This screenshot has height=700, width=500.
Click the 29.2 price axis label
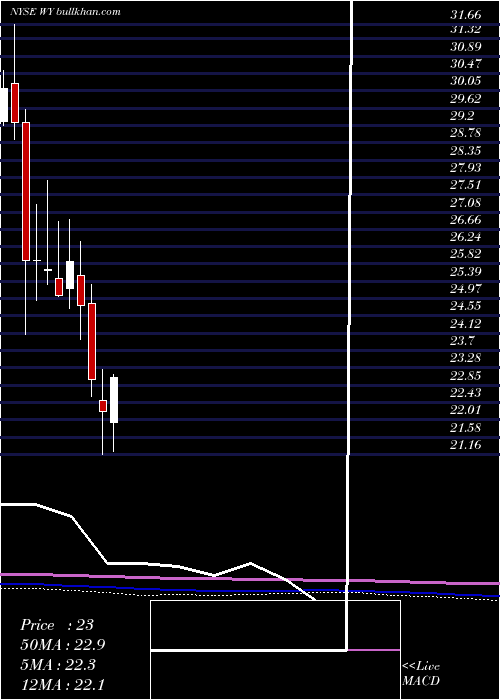coord(463,116)
